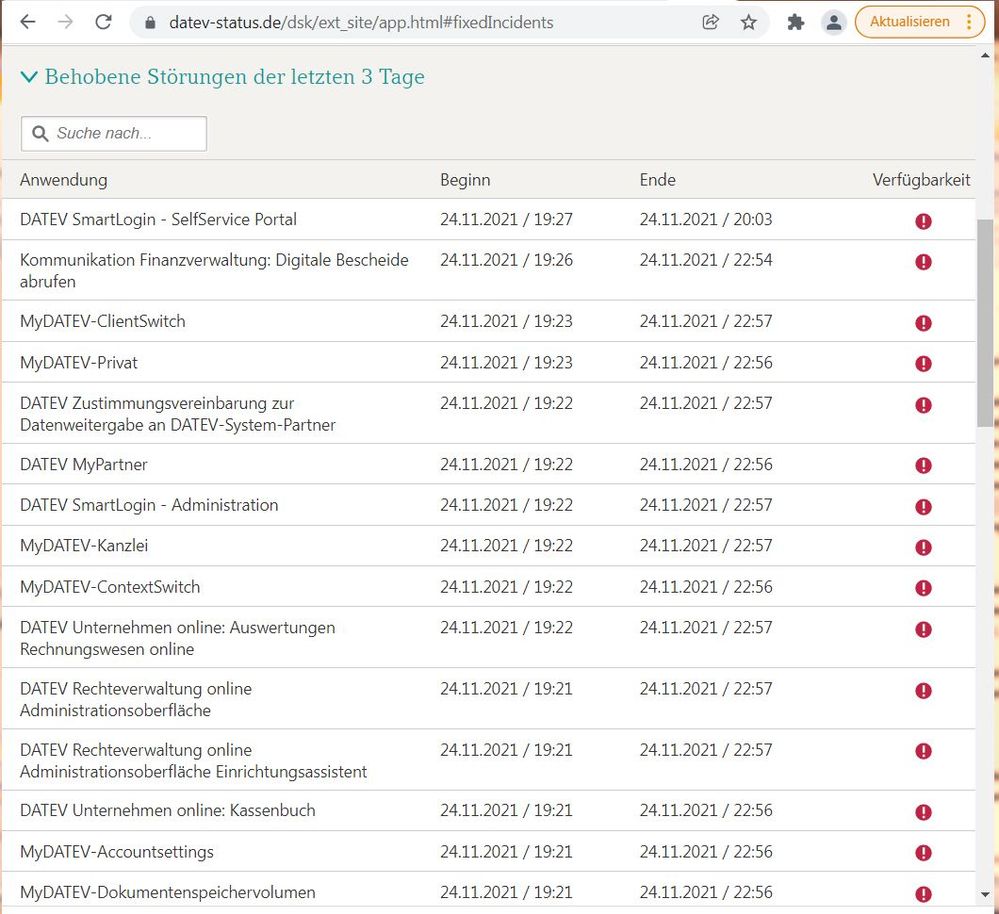Select the MyDATEV-ClientSwitch entry

coord(103,321)
